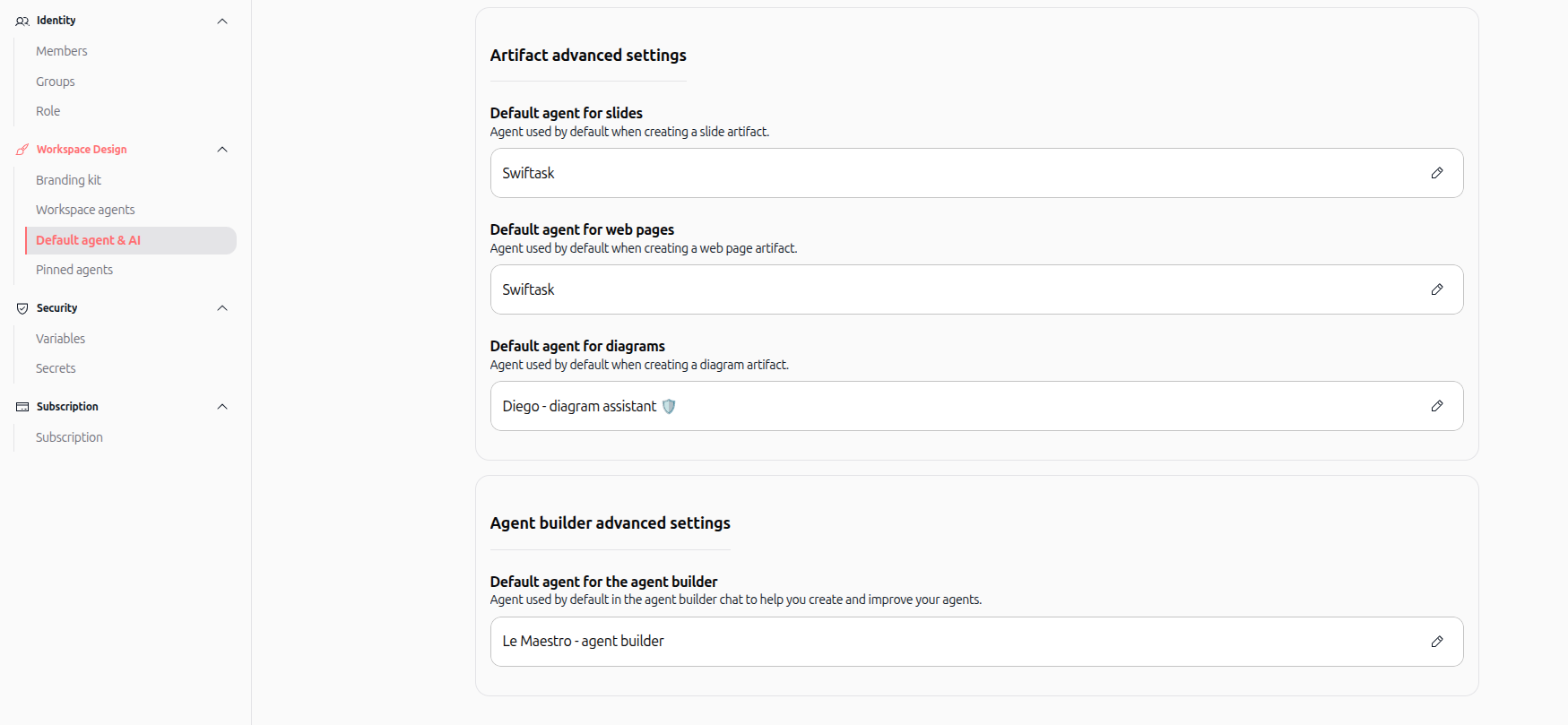
Task: Click the Default agent for slides label
Action: point(567,113)
